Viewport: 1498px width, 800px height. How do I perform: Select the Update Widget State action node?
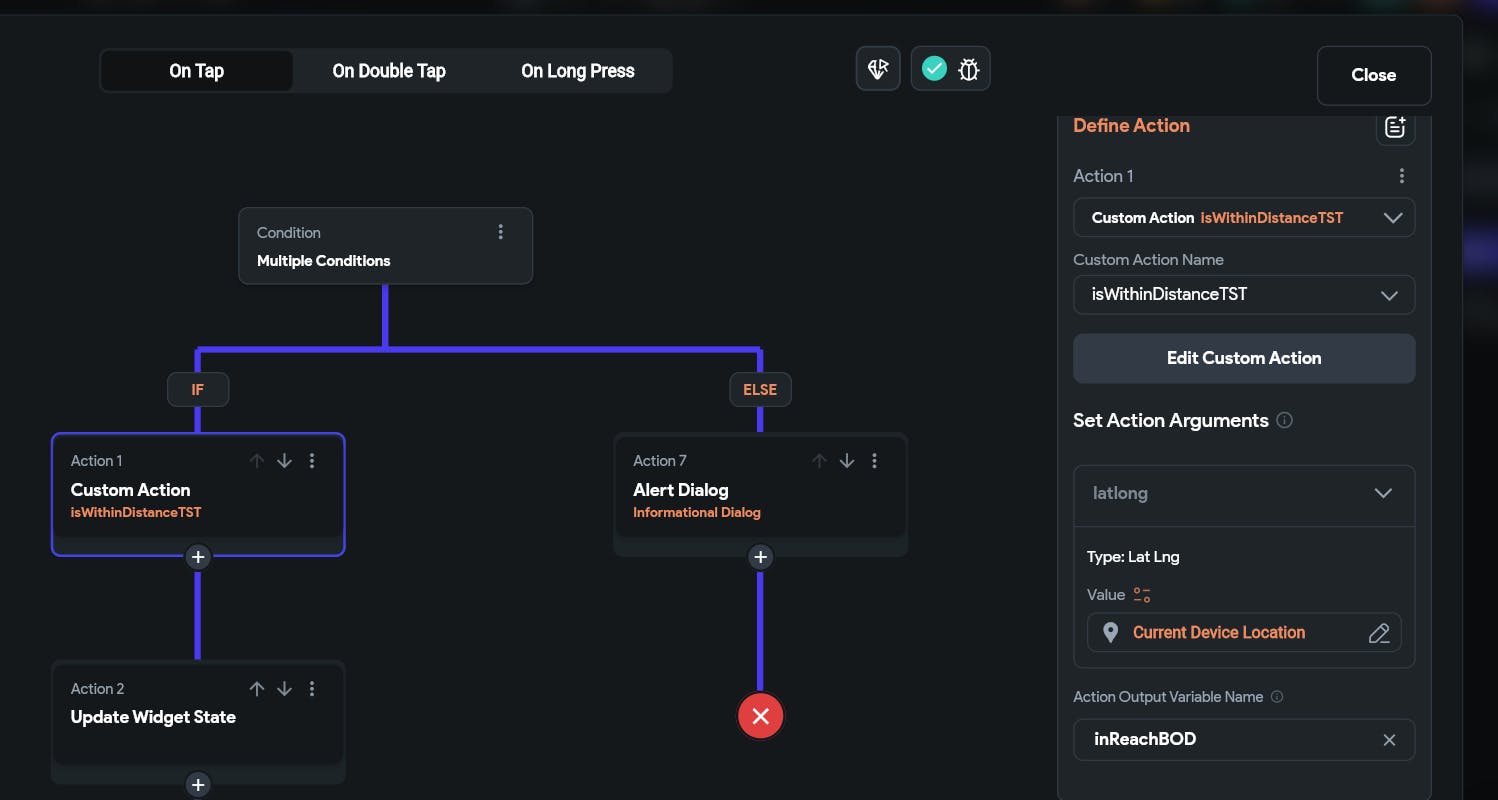153,717
